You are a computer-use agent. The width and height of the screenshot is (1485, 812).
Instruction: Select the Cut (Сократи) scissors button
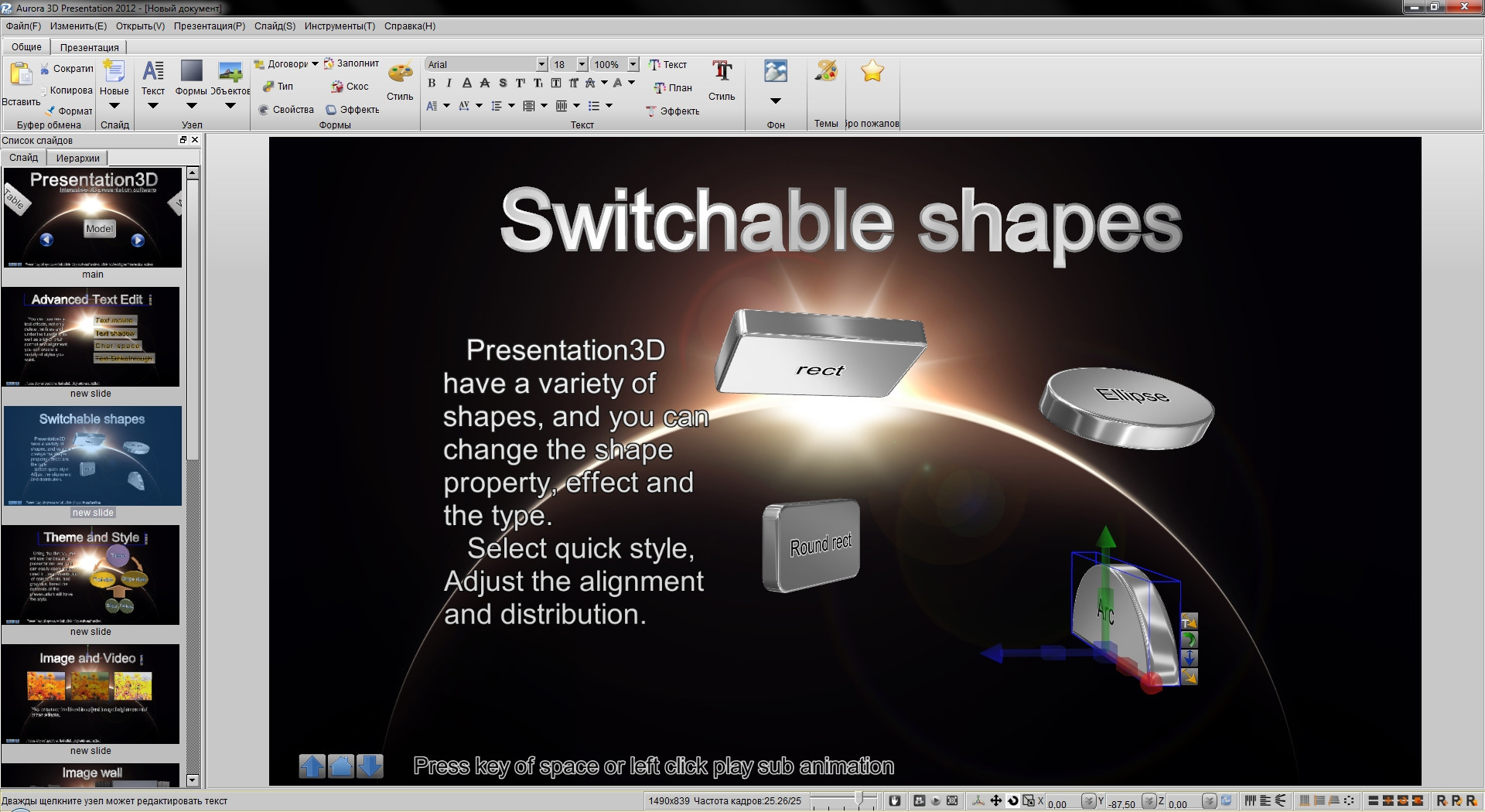click(x=67, y=69)
